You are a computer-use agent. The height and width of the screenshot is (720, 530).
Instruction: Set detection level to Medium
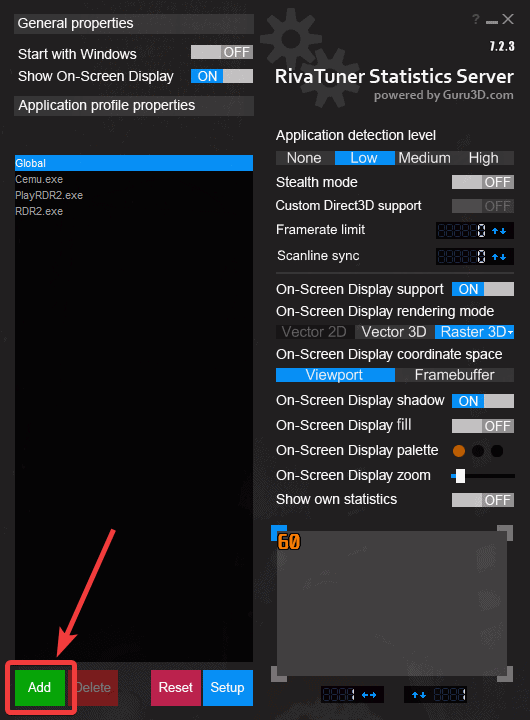pos(424,158)
